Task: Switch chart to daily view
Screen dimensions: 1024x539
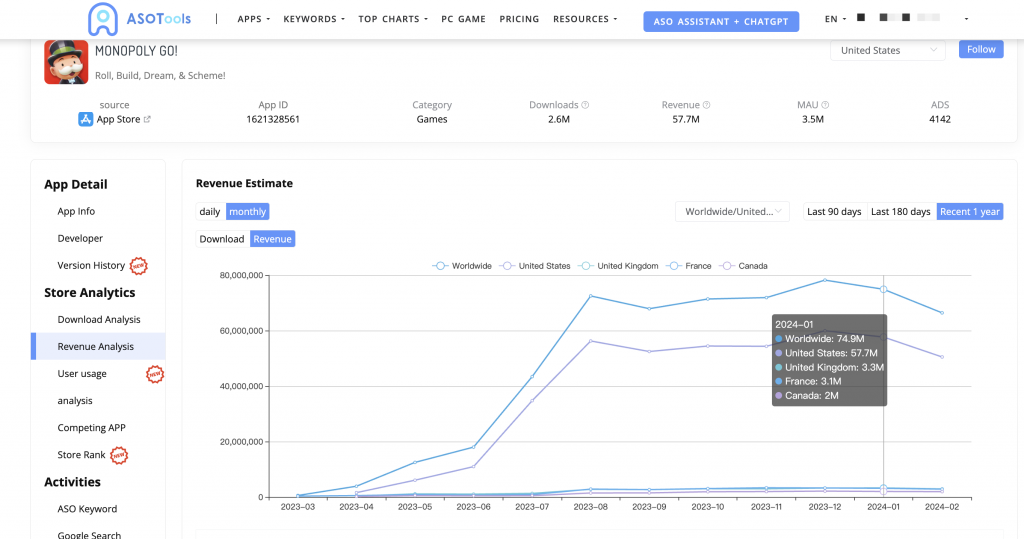Action: 210,212
